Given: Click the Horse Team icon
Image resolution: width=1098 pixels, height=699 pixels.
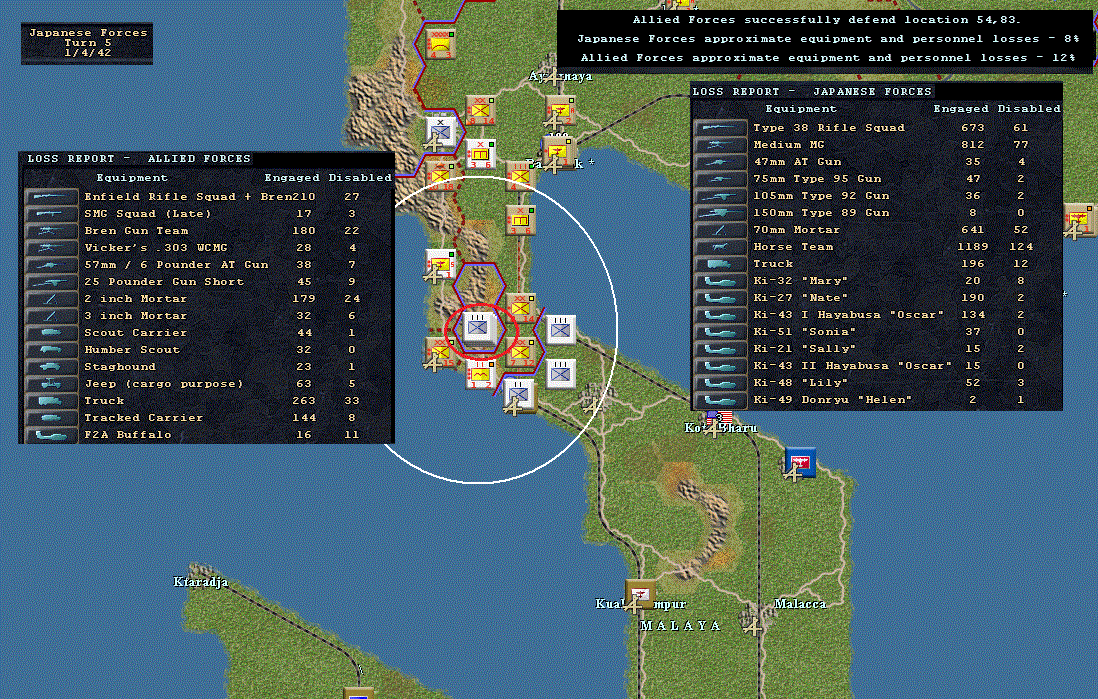Looking at the screenshot, I should (x=721, y=247).
